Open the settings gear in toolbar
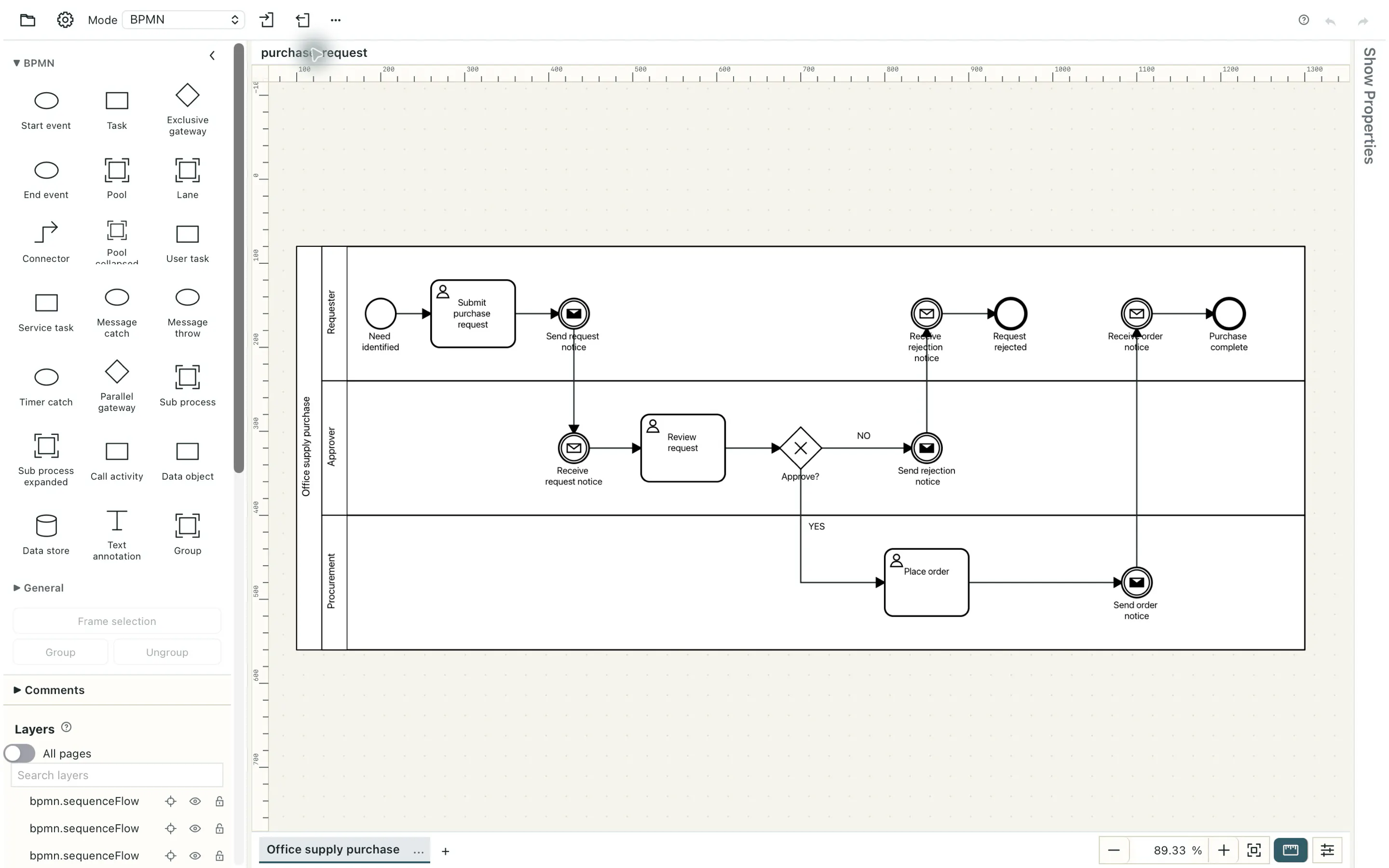 65,19
